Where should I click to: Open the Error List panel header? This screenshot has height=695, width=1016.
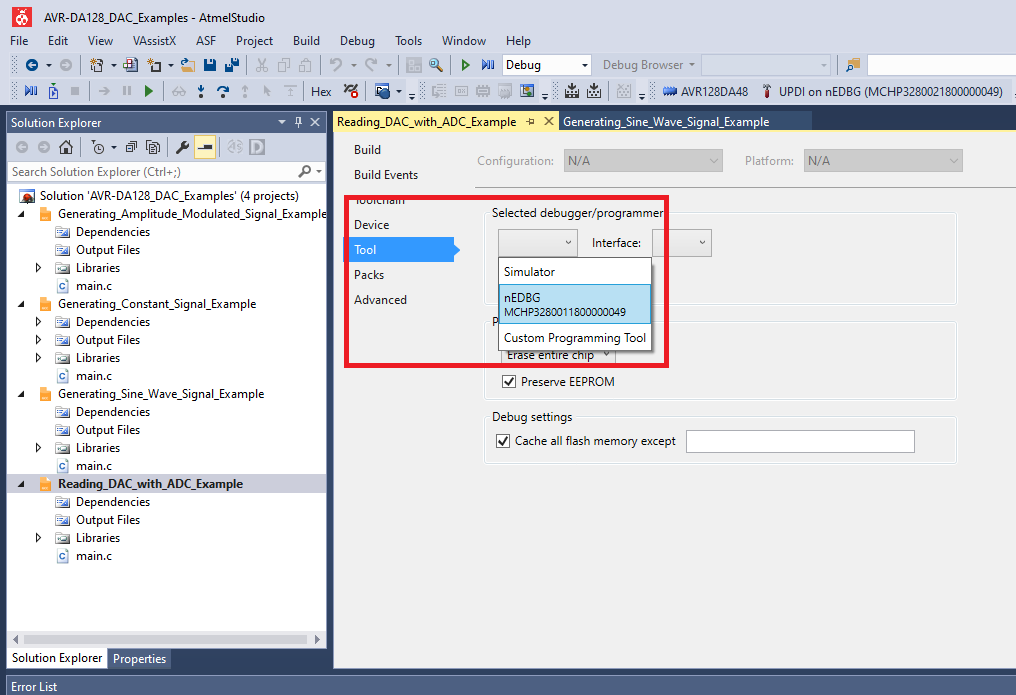pyautogui.click(x=34, y=687)
